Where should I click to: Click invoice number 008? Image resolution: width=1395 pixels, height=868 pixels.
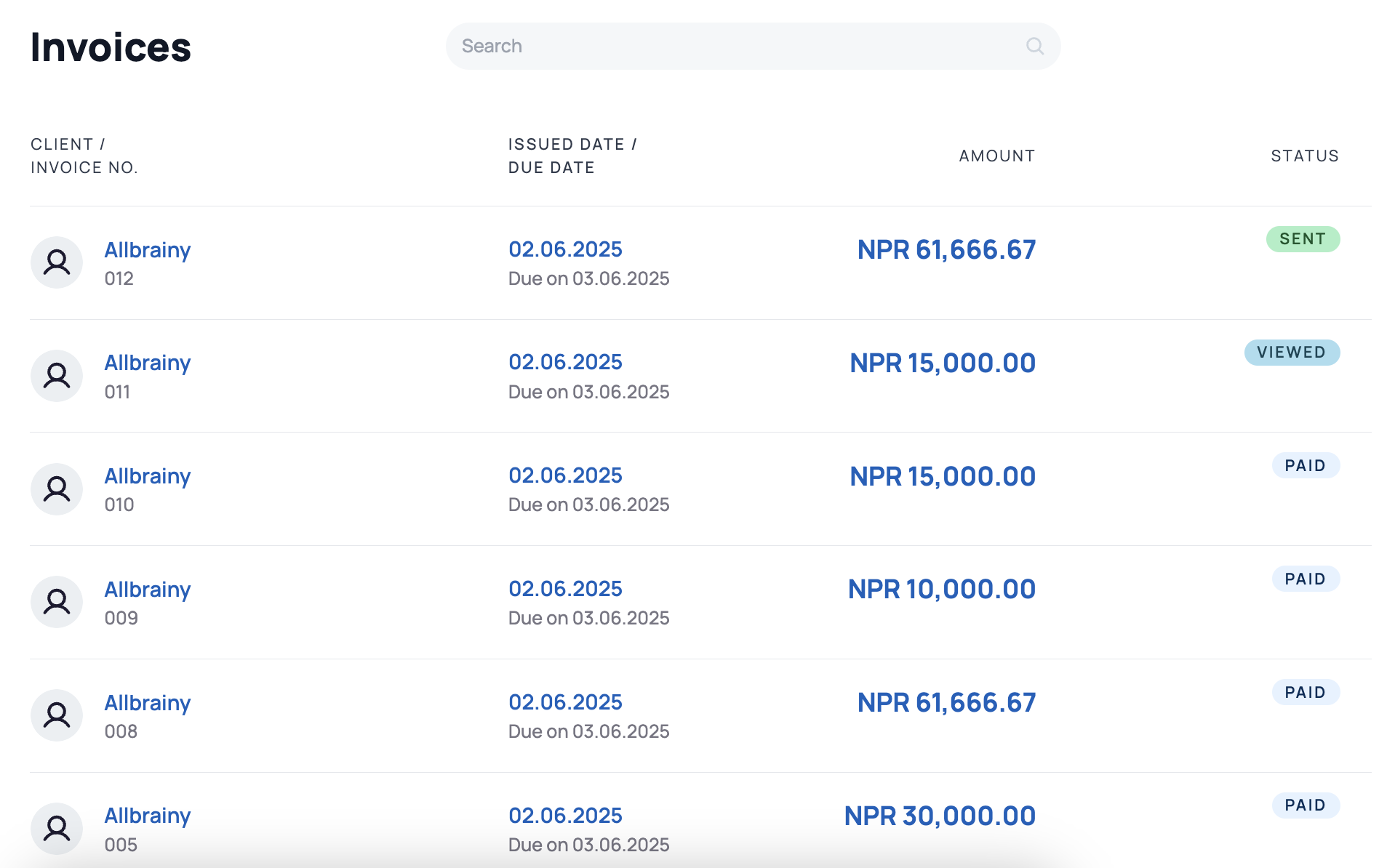[121, 731]
